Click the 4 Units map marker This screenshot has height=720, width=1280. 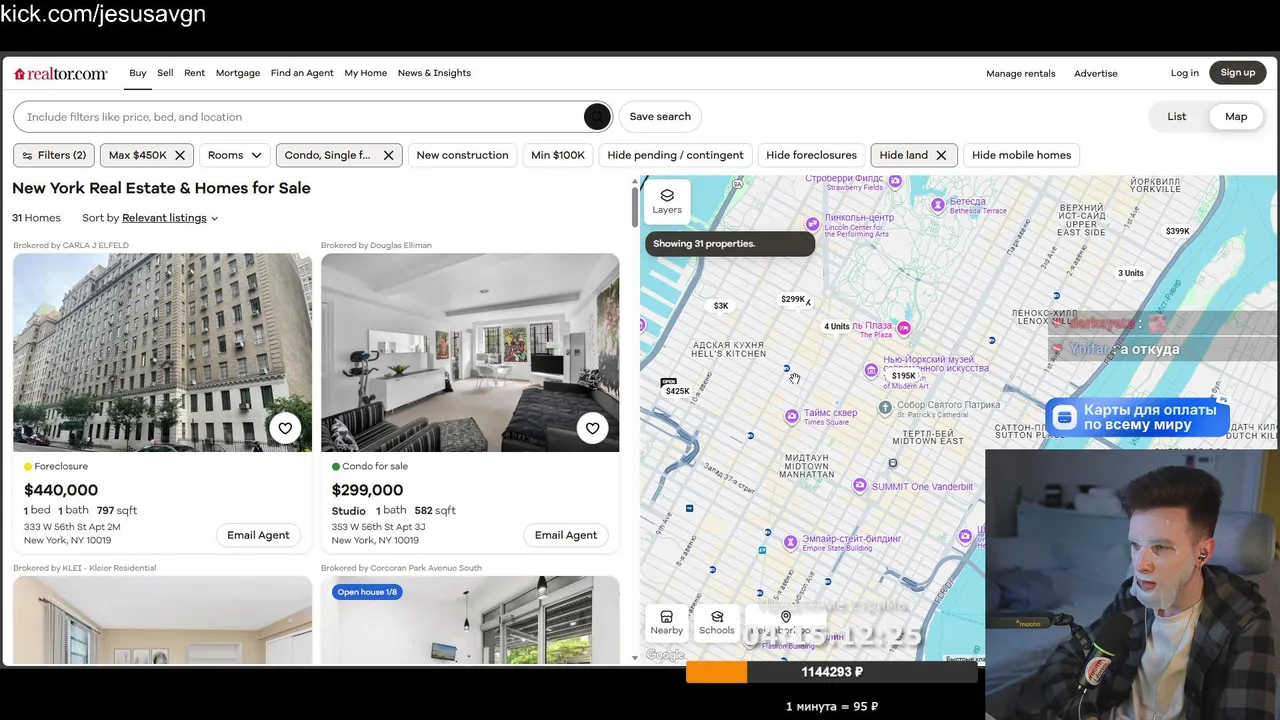[x=837, y=326]
